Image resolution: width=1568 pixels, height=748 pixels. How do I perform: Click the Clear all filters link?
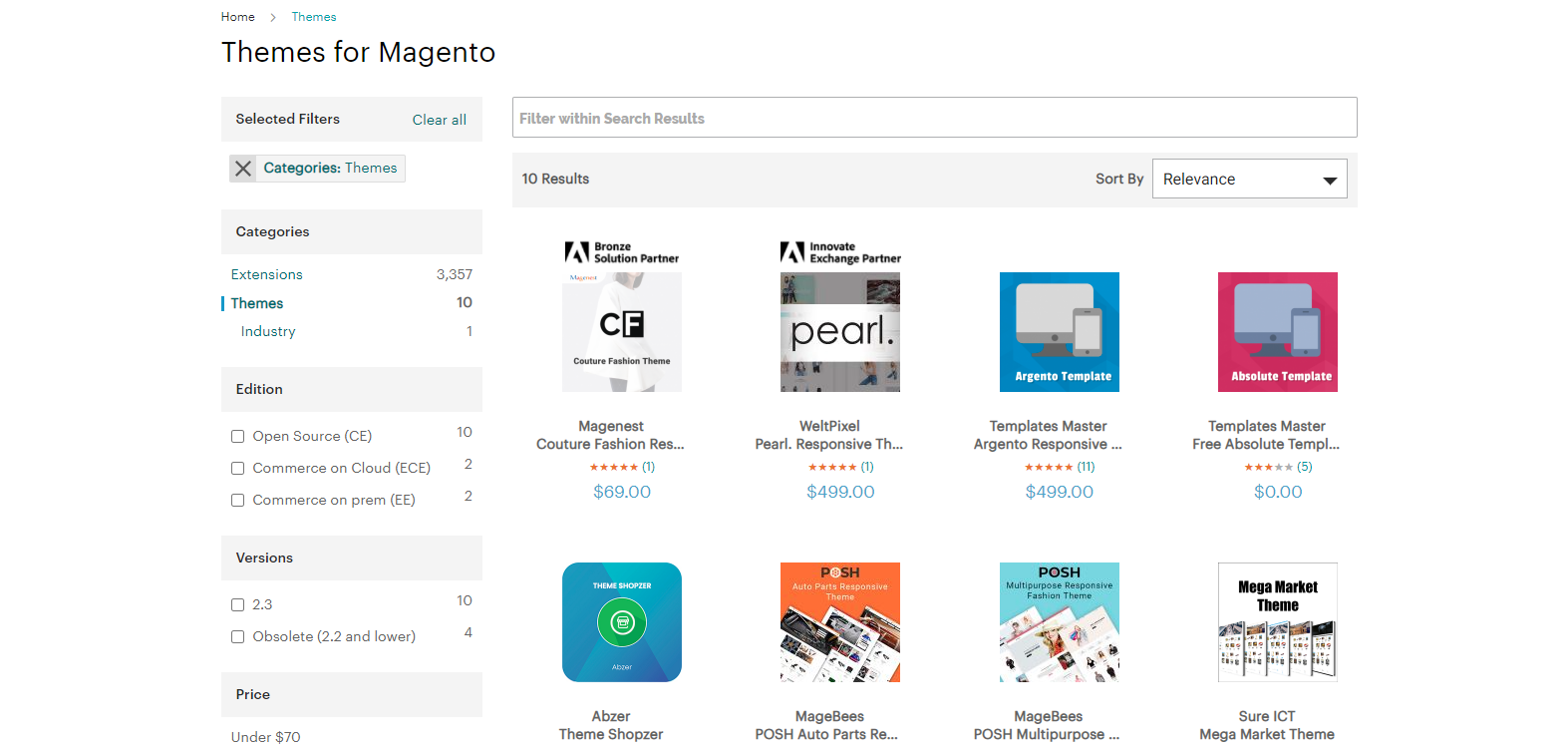(x=439, y=120)
